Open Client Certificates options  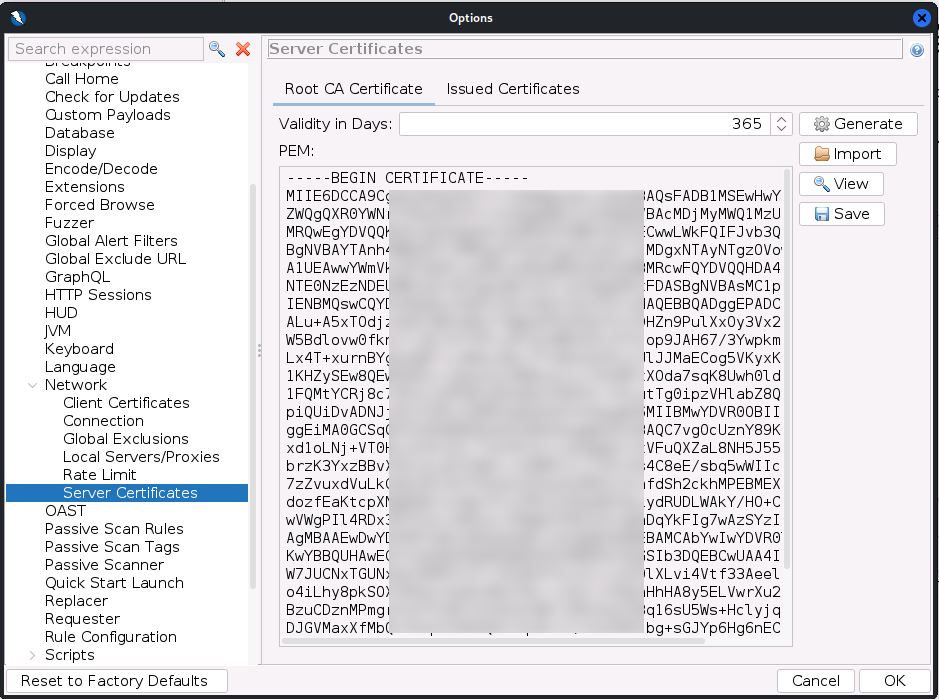(x=126, y=403)
